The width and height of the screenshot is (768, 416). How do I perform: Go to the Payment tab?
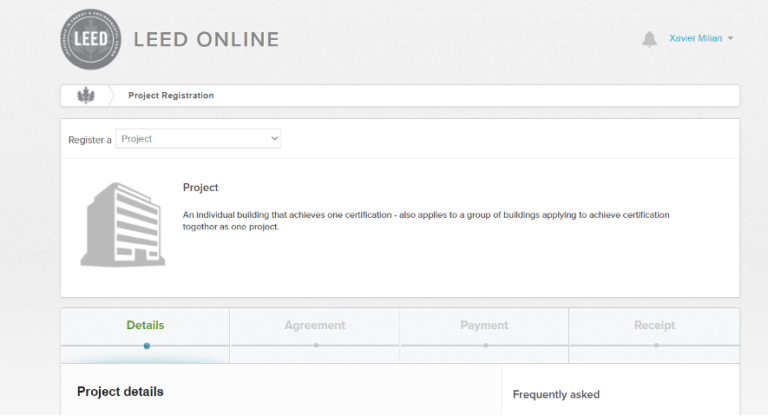click(x=485, y=326)
